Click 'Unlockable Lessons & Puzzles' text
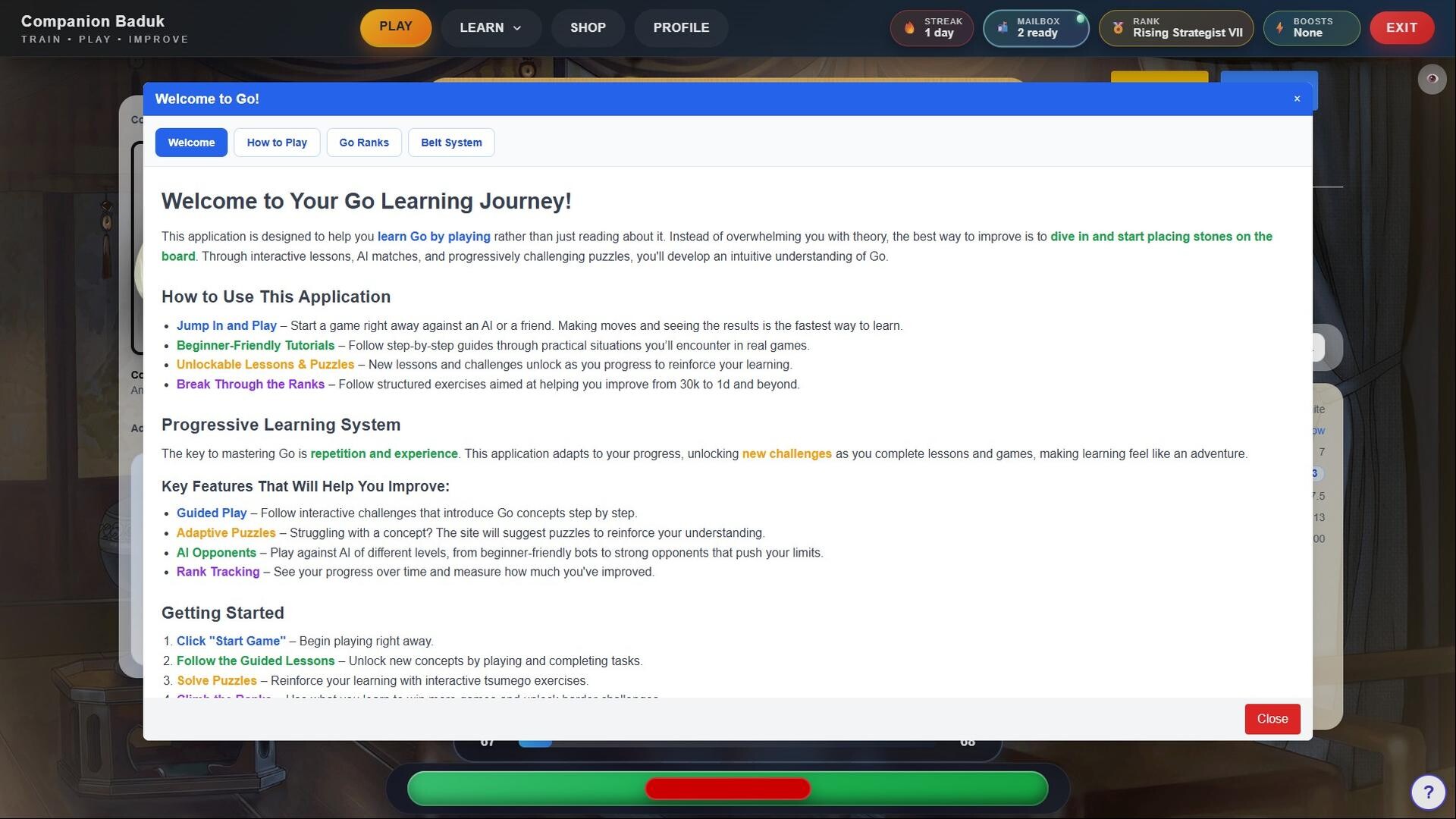 coord(265,365)
